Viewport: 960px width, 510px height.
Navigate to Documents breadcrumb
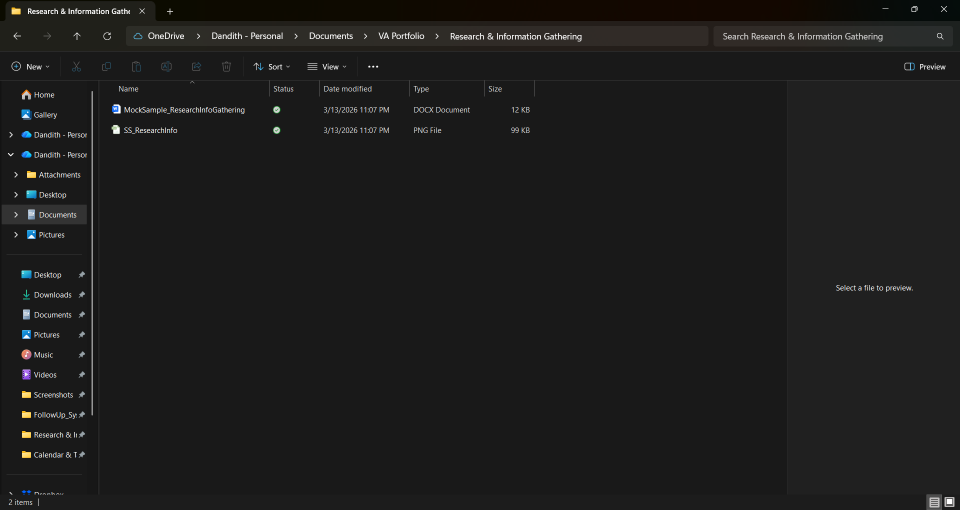click(331, 36)
